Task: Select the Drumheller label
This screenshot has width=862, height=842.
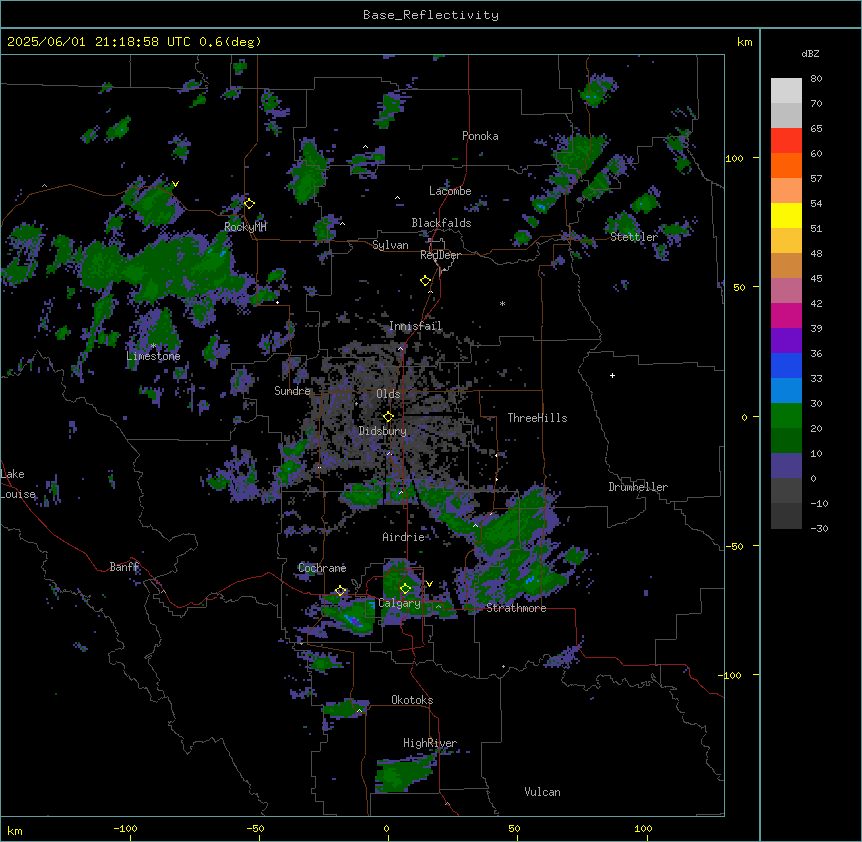Action: [x=638, y=487]
